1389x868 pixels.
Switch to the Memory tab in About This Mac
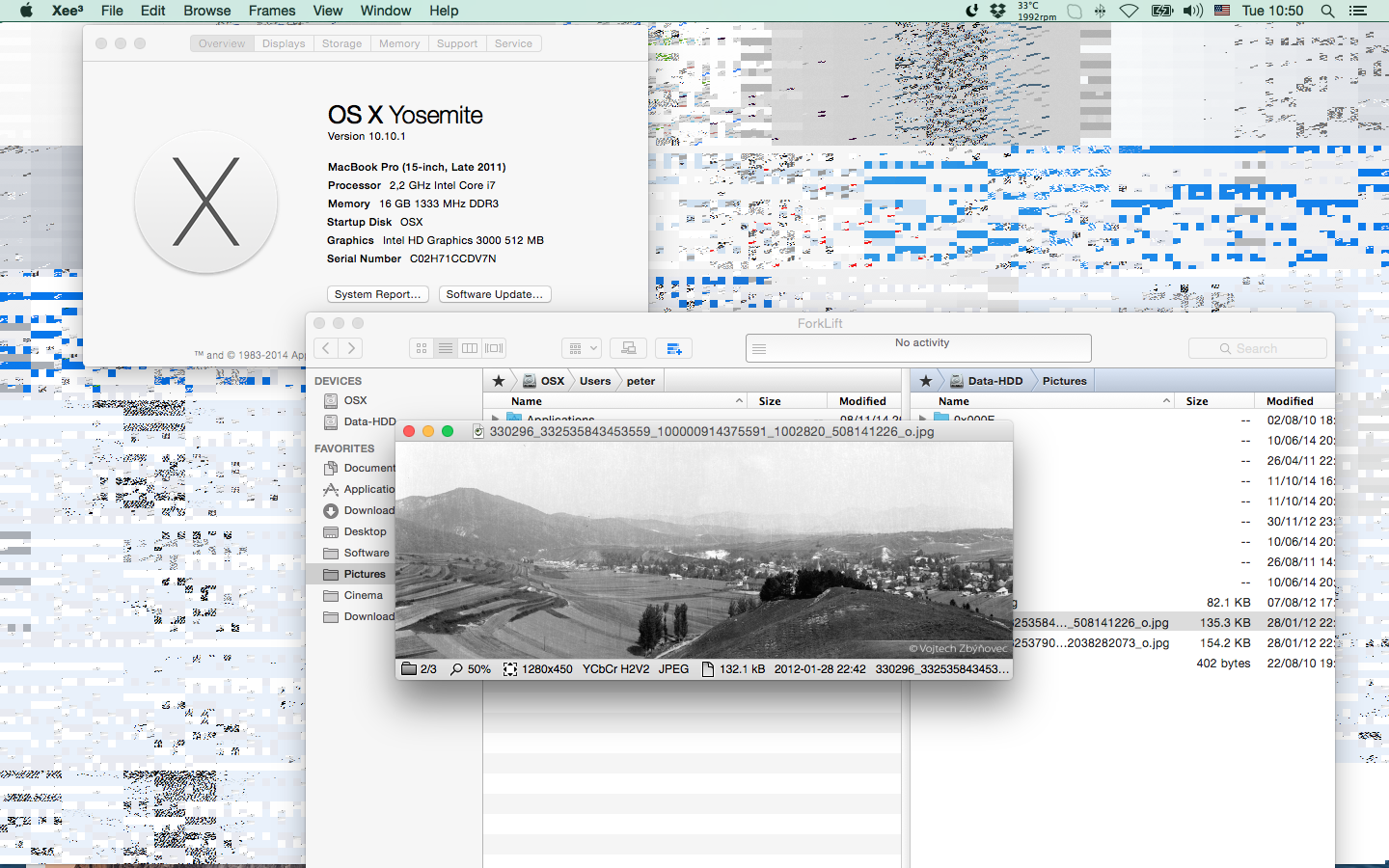399,43
